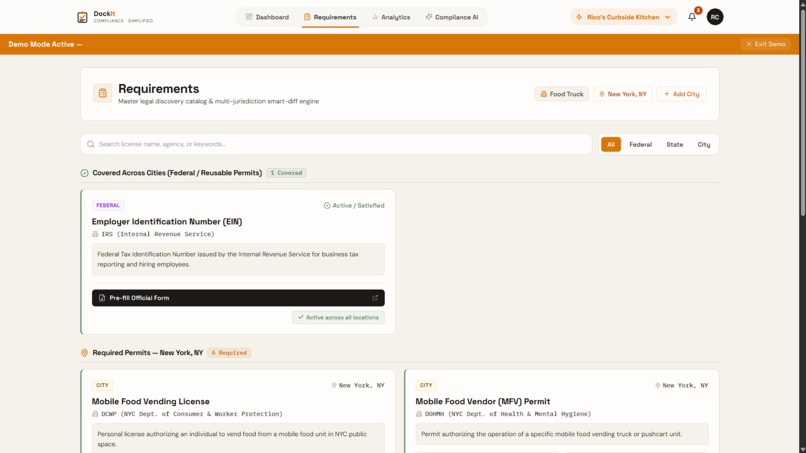Click the Required Permits location pin icon
The width and height of the screenshot is (806, 453).
pyautogui.click(x=84, y=353)
